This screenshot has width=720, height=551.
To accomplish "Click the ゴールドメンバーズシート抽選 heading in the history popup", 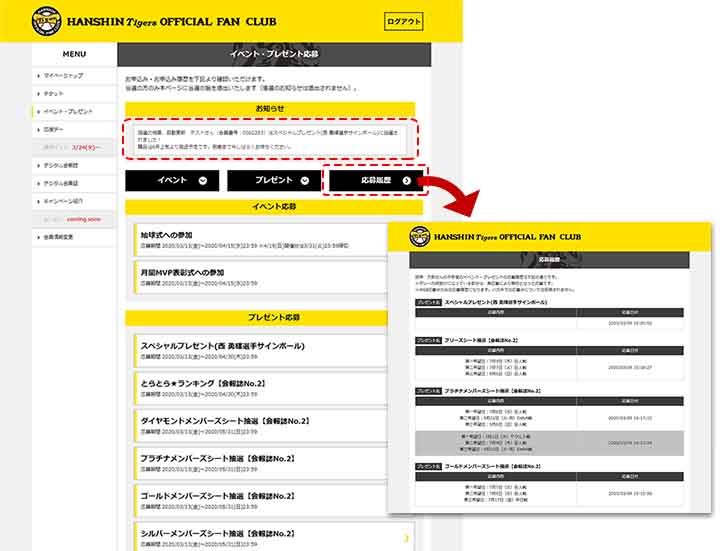I will point(493,466).
